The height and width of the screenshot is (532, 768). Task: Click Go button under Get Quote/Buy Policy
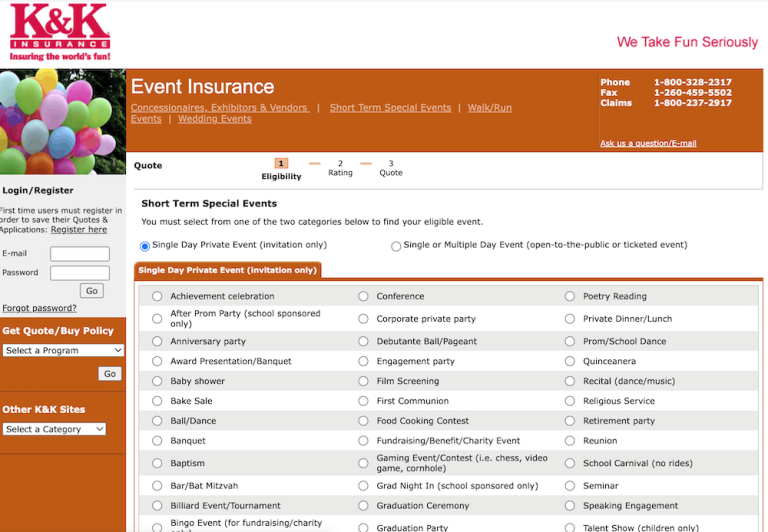[110, 374]
